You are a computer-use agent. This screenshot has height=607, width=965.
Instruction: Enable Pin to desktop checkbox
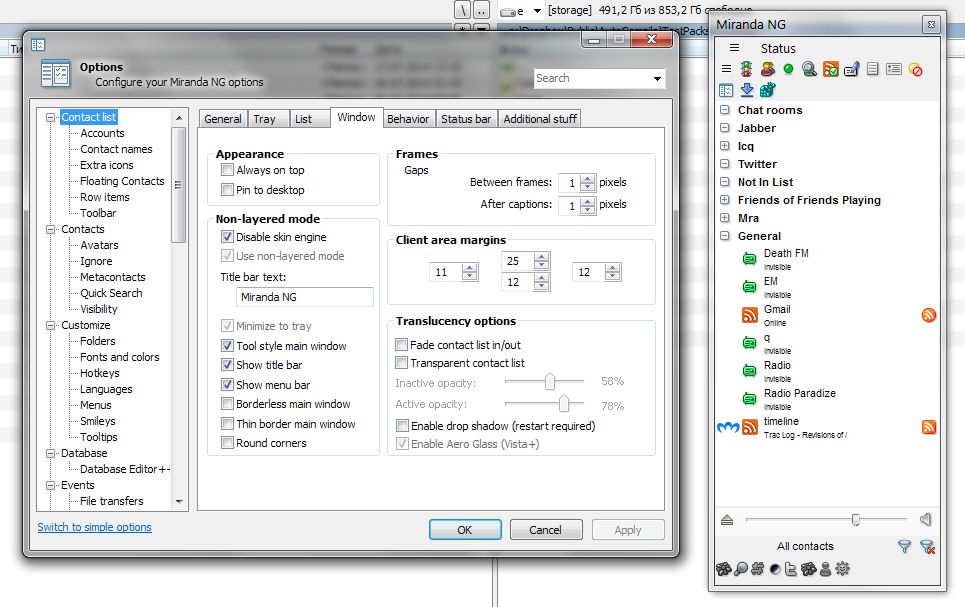tap(228, 190)
